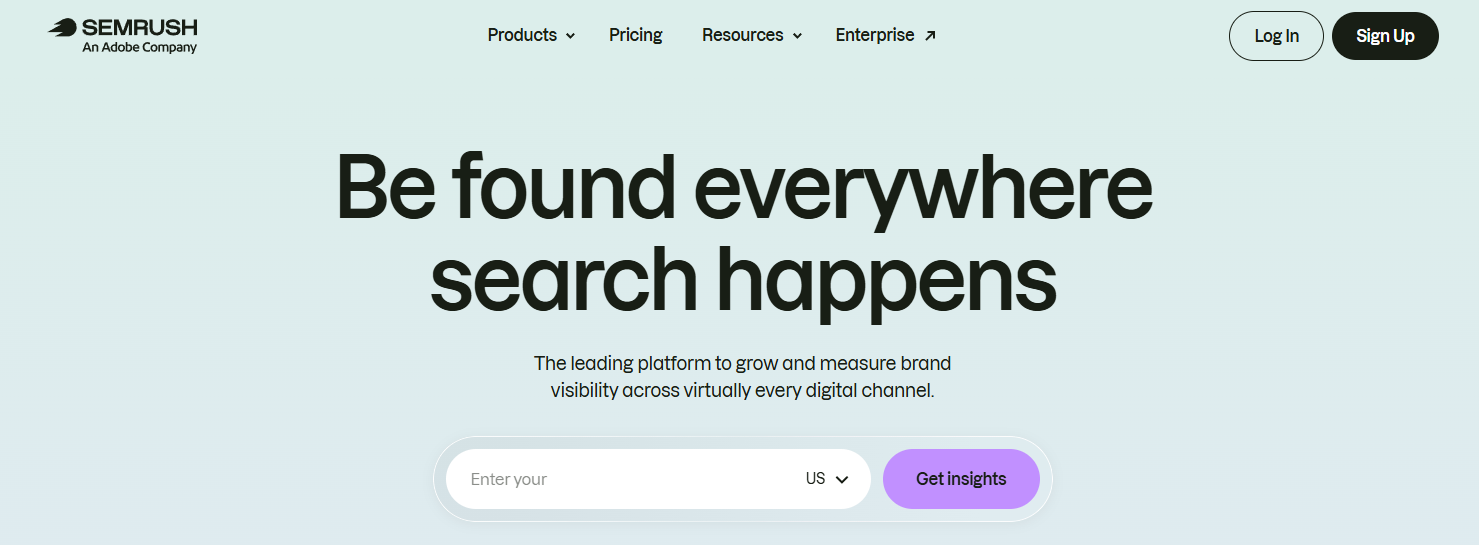Select the US country label

click(815, 479)
